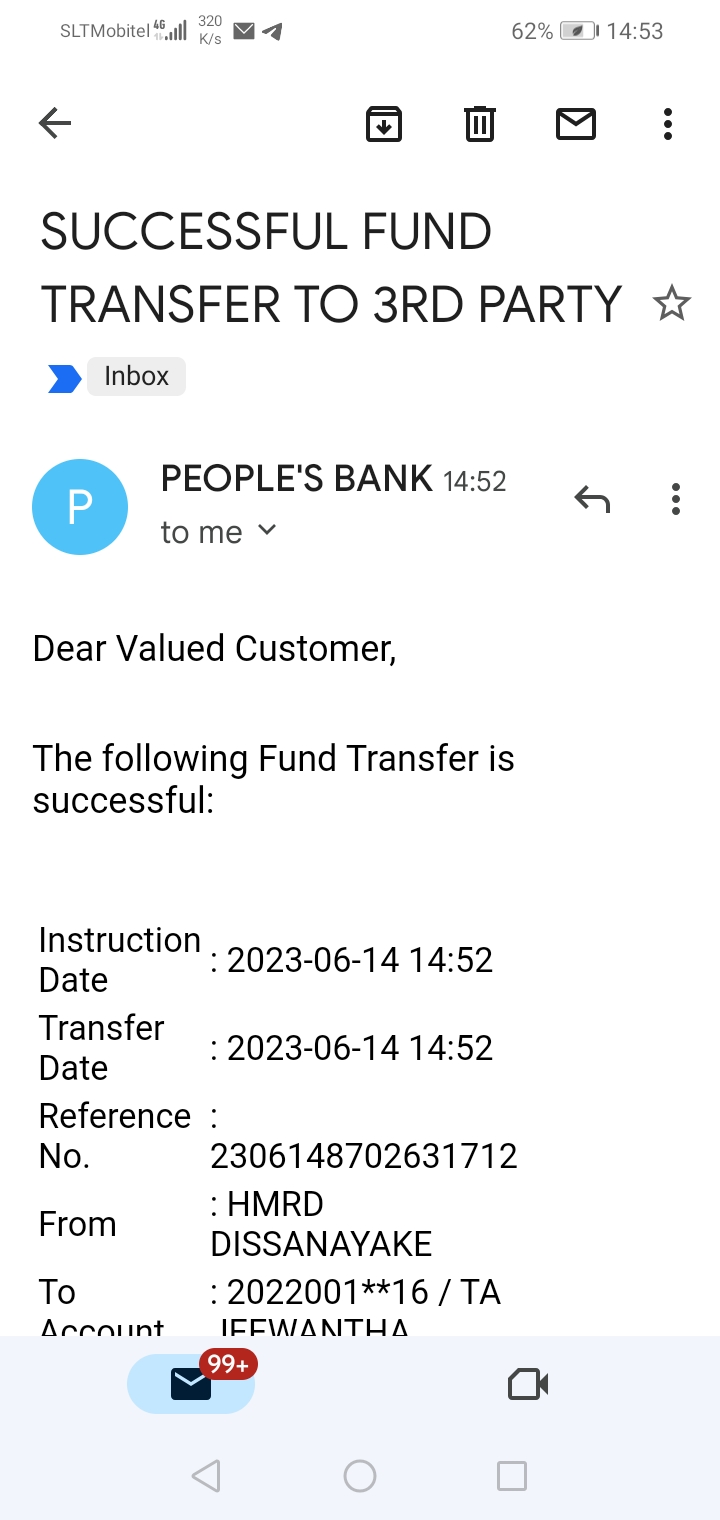The width and height of the screenshot is (720, 1520).
Task: Reply to the People's Bank email
Action: click(592, 498)
